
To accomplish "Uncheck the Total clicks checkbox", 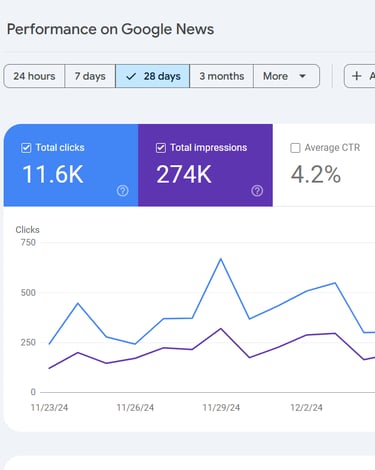I will pyautogui.click(x=26, y=148).
